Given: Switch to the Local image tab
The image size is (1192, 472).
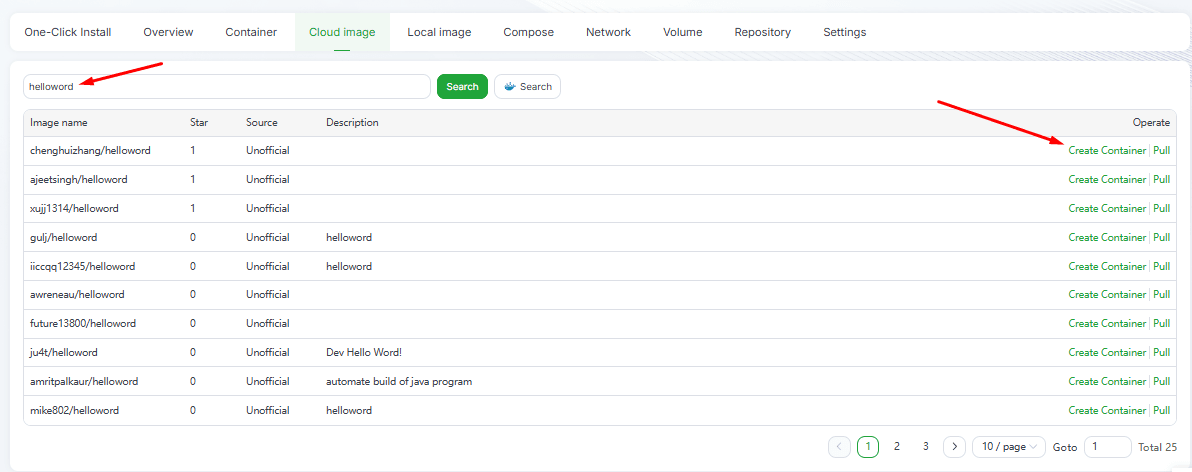Looking at the screenshot, I should tap(439, 32).
